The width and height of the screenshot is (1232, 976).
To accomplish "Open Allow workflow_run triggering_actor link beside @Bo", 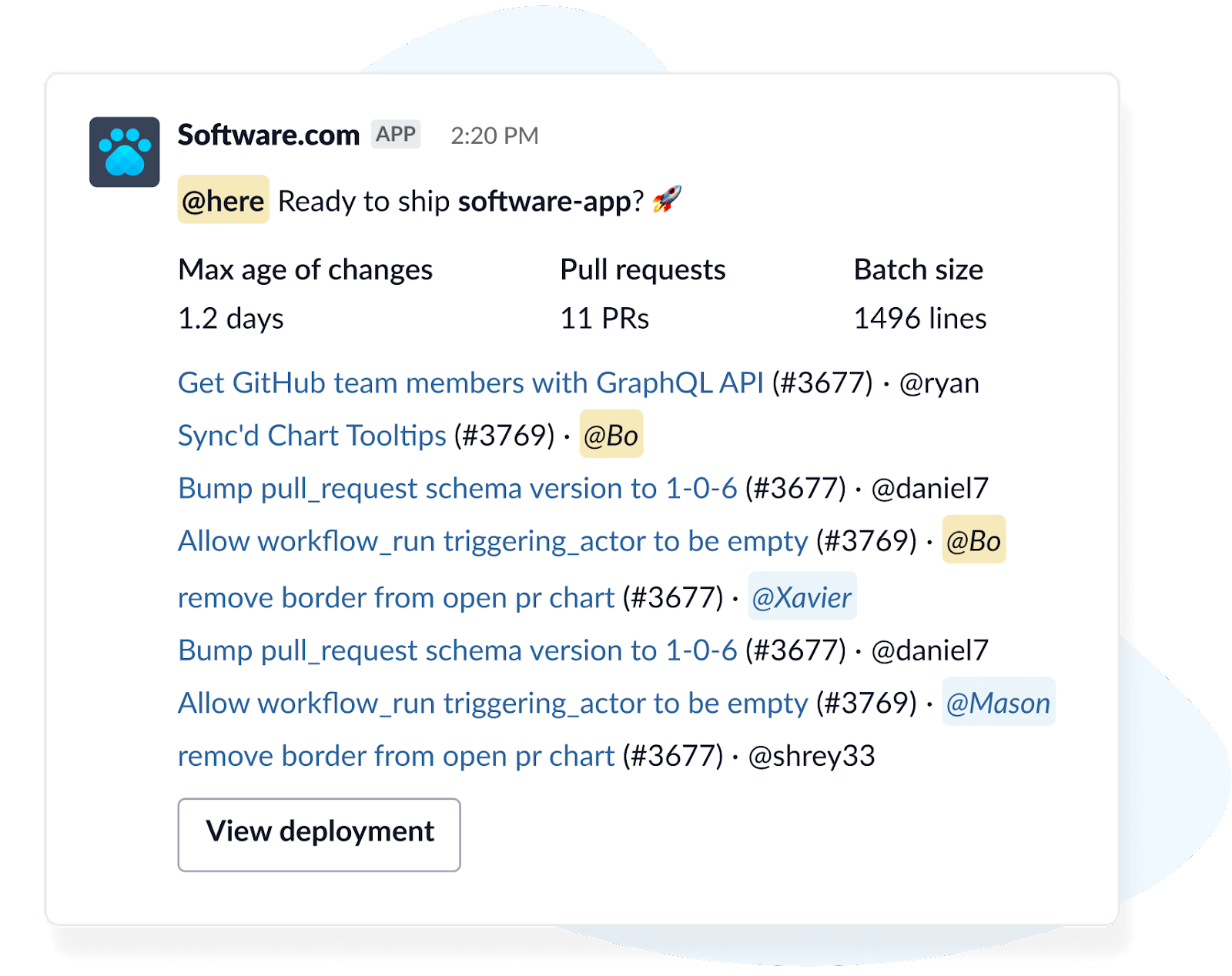I will [x=493, y=541].
